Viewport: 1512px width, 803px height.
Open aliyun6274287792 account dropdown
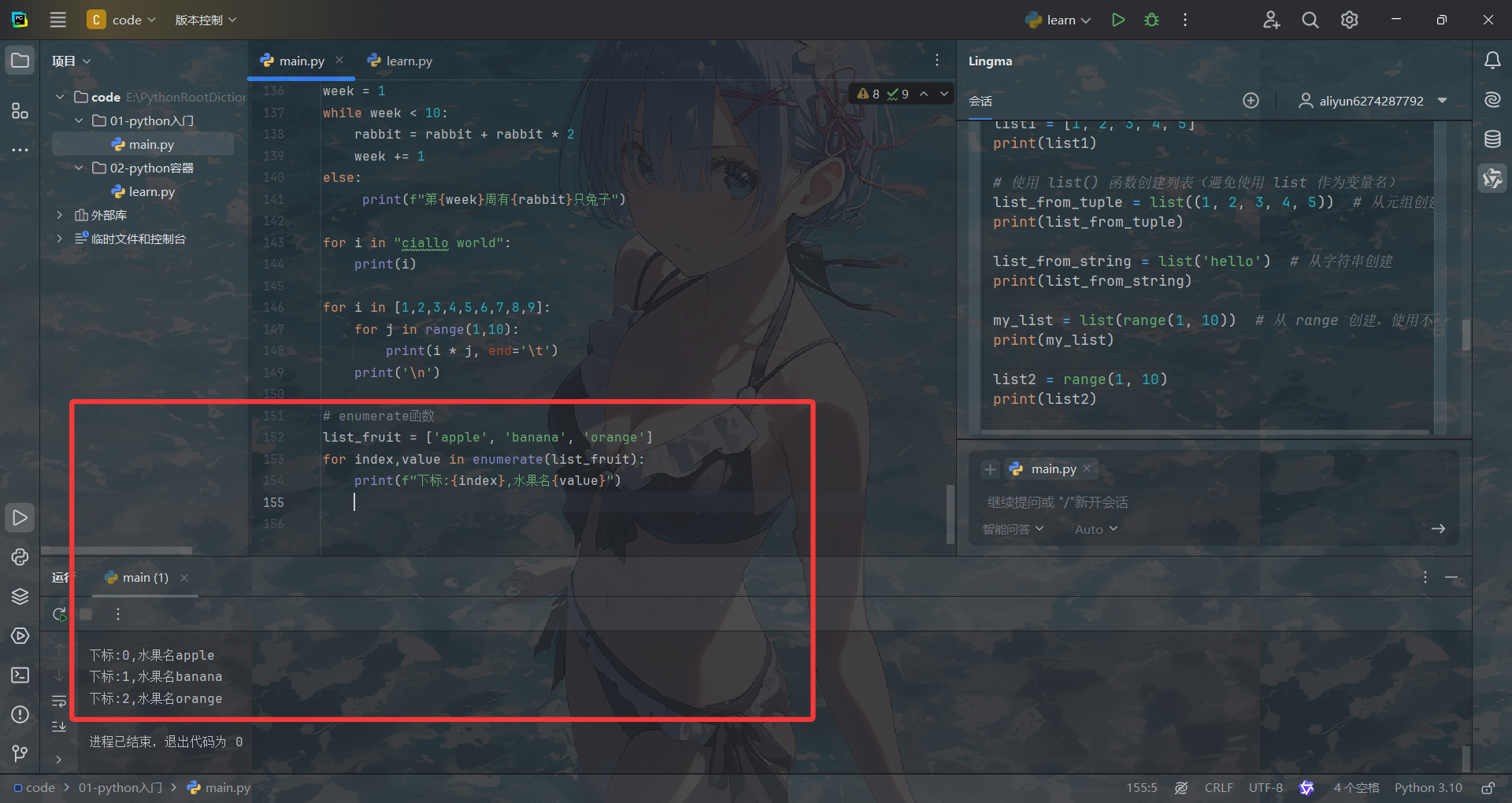pyautogui.click(x=1373, y=101)
